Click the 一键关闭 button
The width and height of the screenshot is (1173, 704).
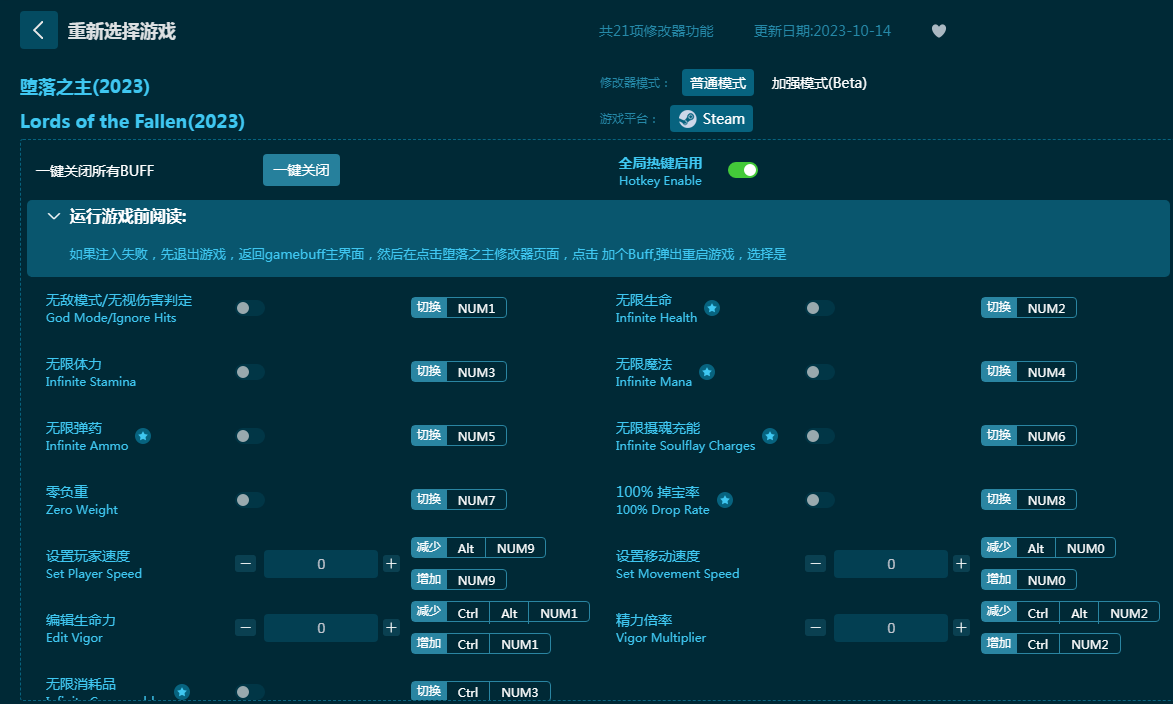[301, 170]
